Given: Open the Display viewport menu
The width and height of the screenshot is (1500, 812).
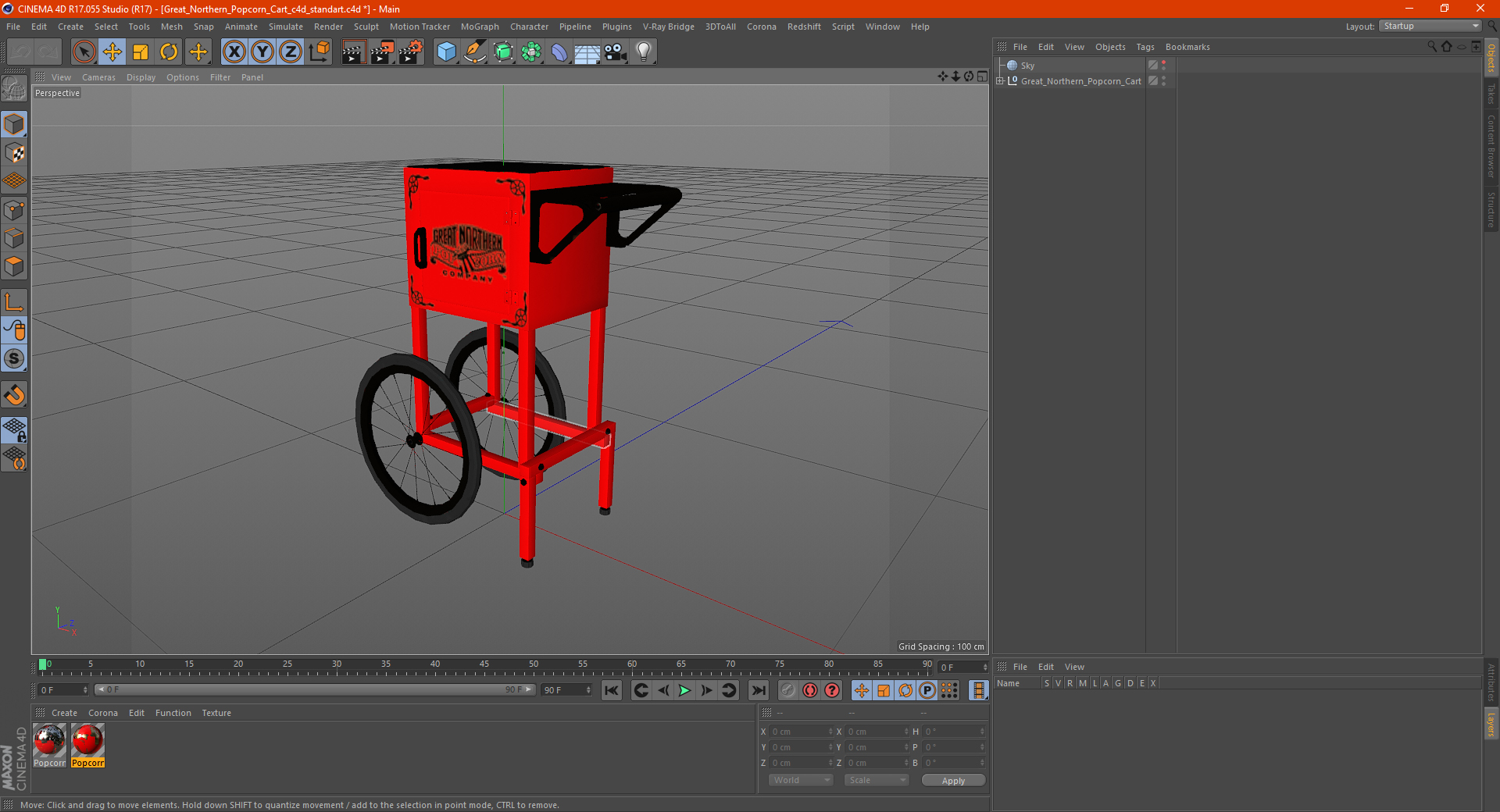Looking at the screenshot, I should click(141, 77).
